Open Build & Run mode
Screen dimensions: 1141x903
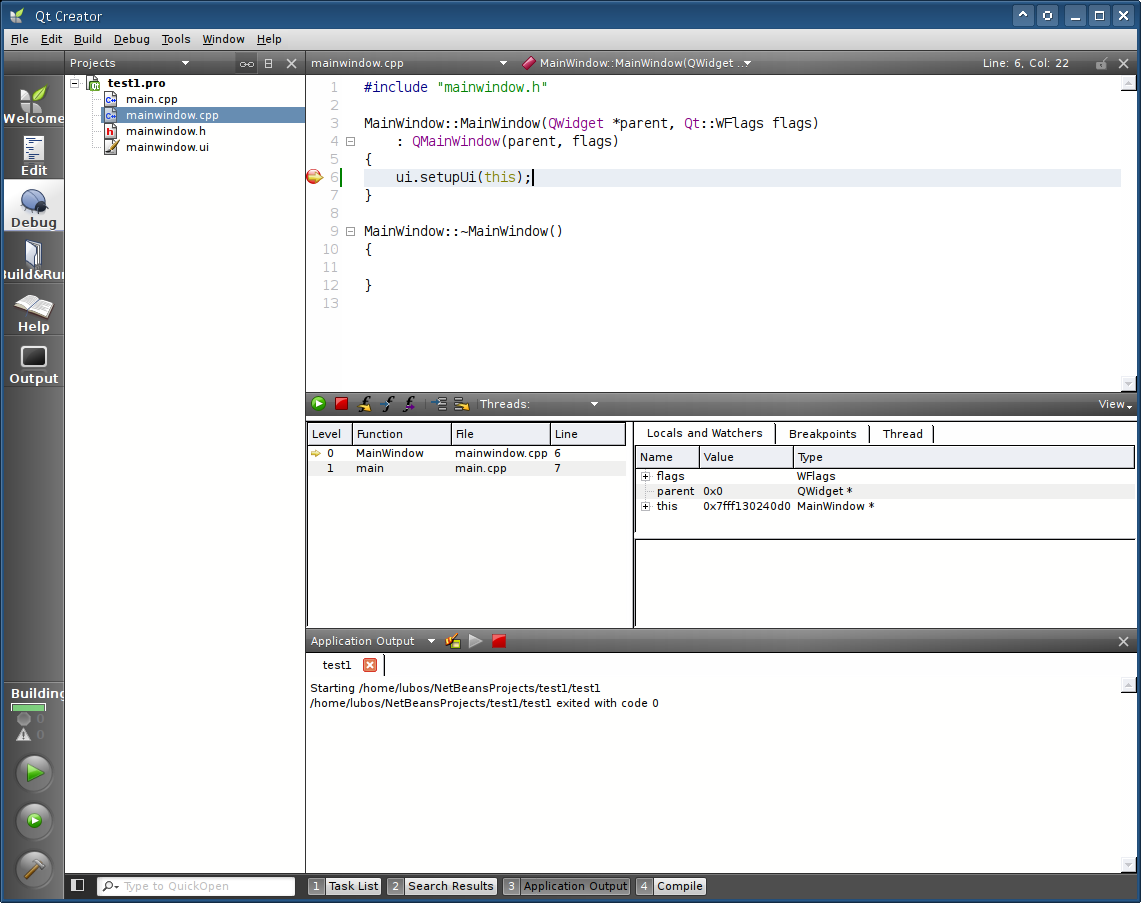pos(33,259)
